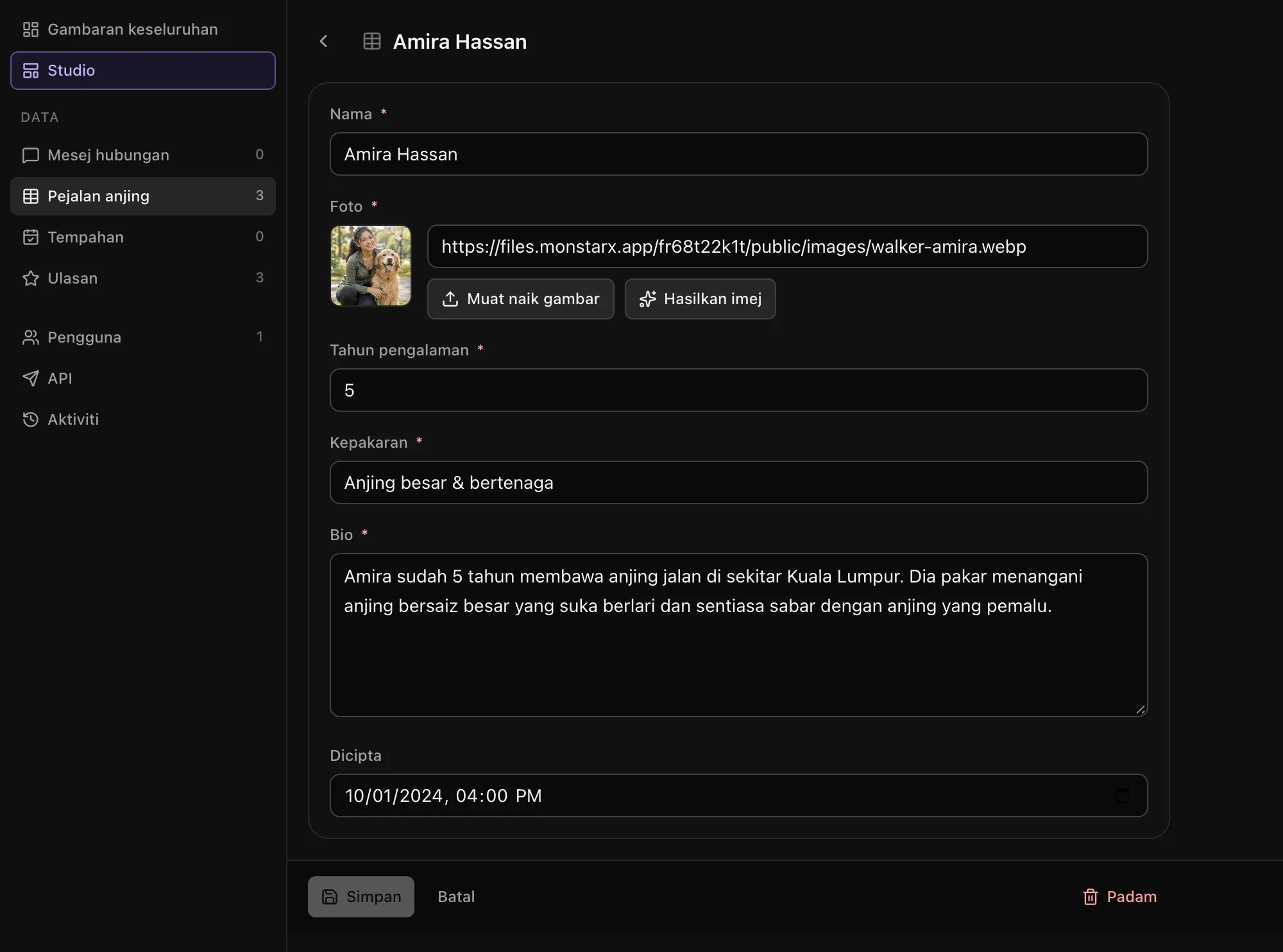The width and height of the screenshot is (1283, 952).
Task: Cancel editing with Batal
Action: pos(456,897)
